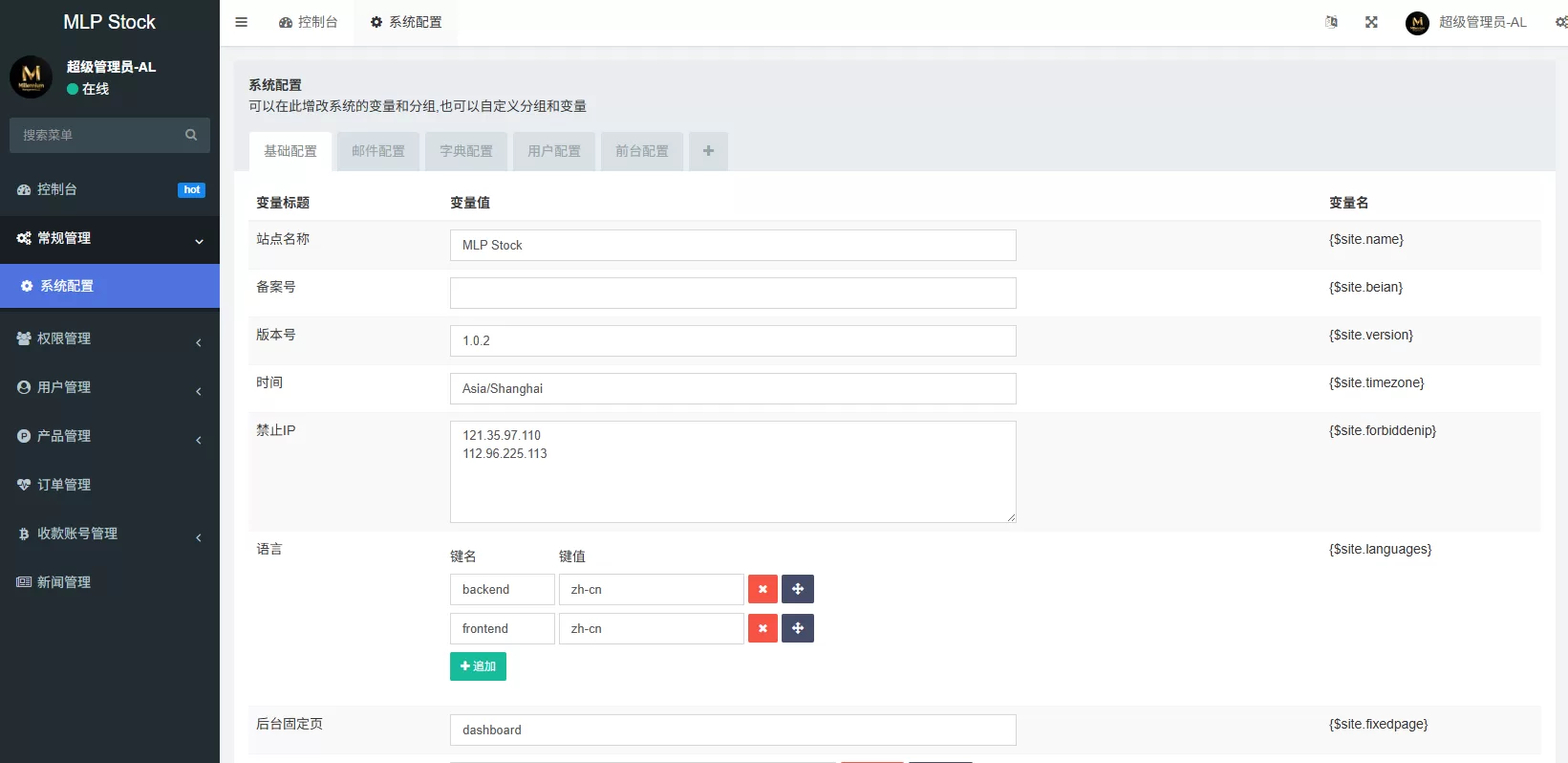The height and width of the screenshot is (763, 1568).
Task: Open 订单管理 in the sidebar
Action: coord(64,485)
